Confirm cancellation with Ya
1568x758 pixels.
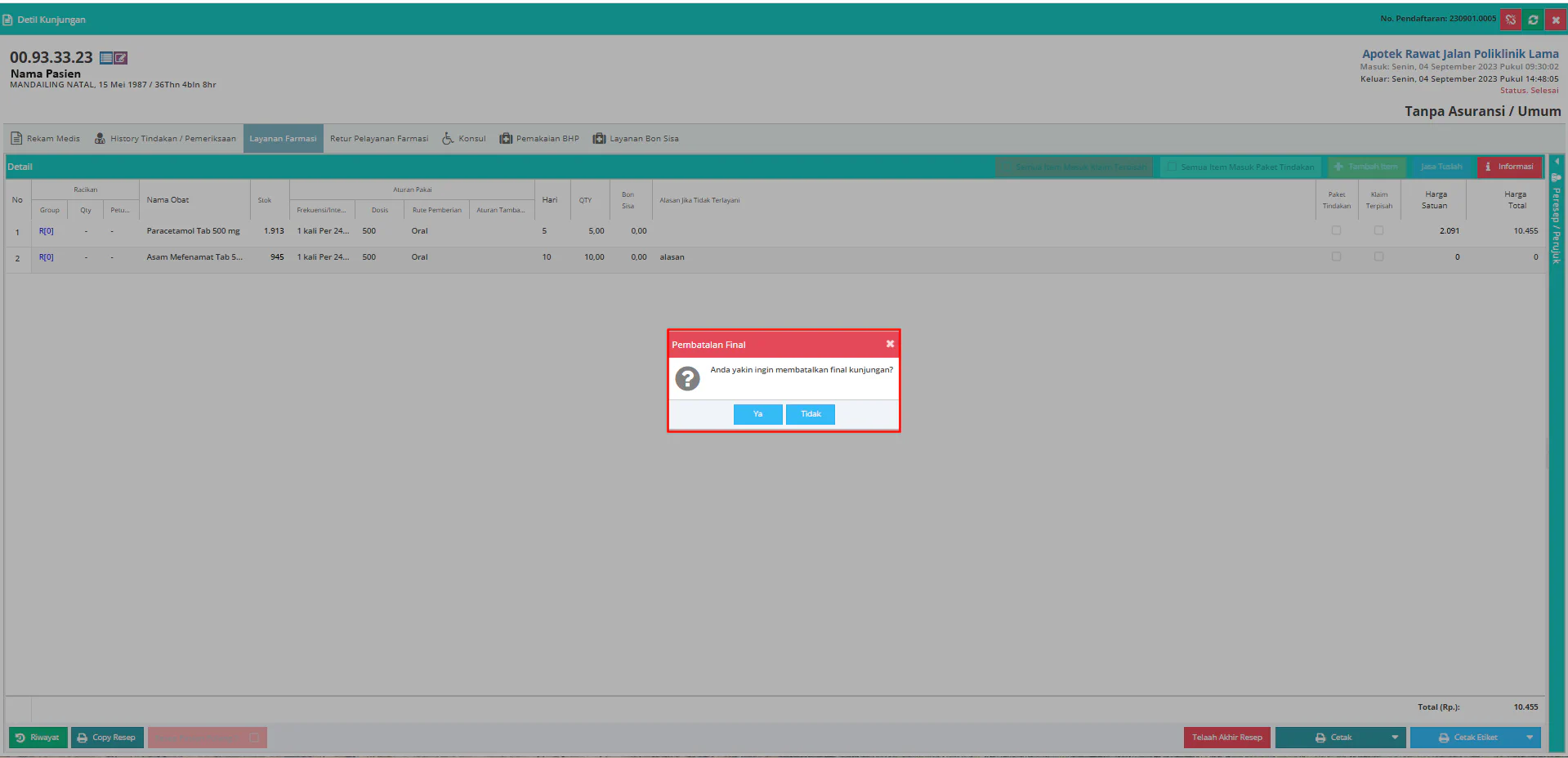[x=757, y=414]
